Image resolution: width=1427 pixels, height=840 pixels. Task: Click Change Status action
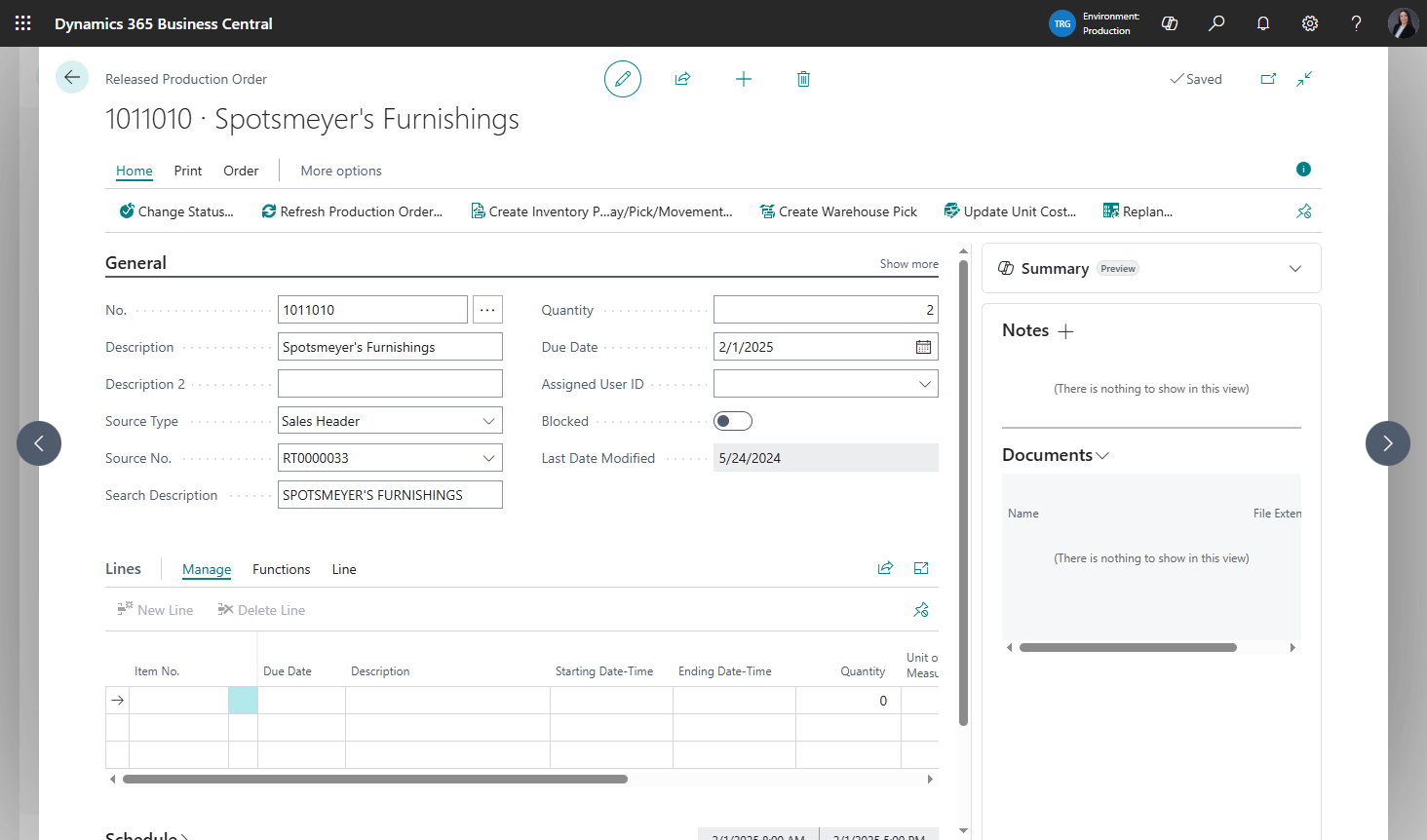[176, 211]
